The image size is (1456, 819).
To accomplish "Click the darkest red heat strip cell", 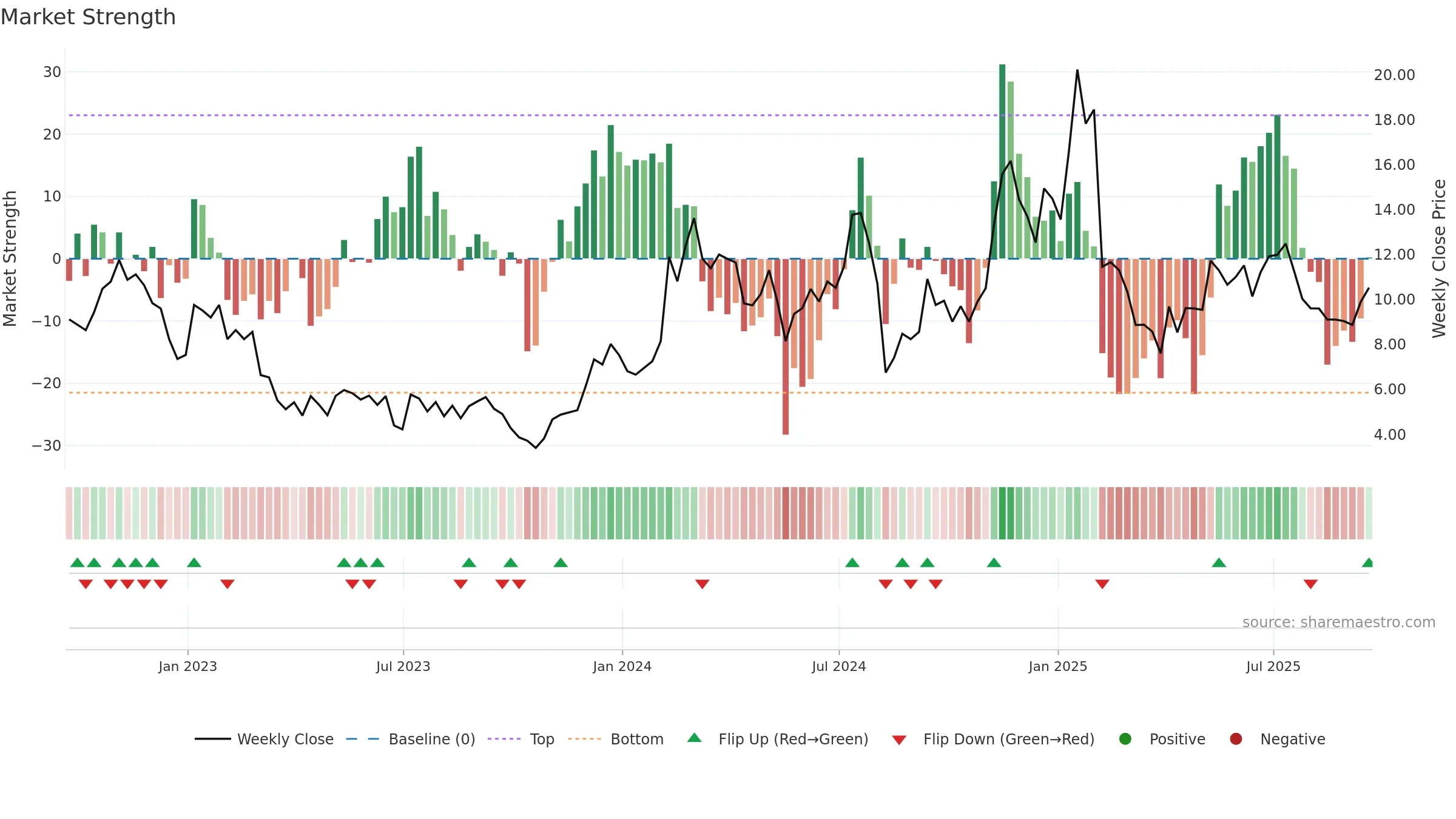I will 786,513.
